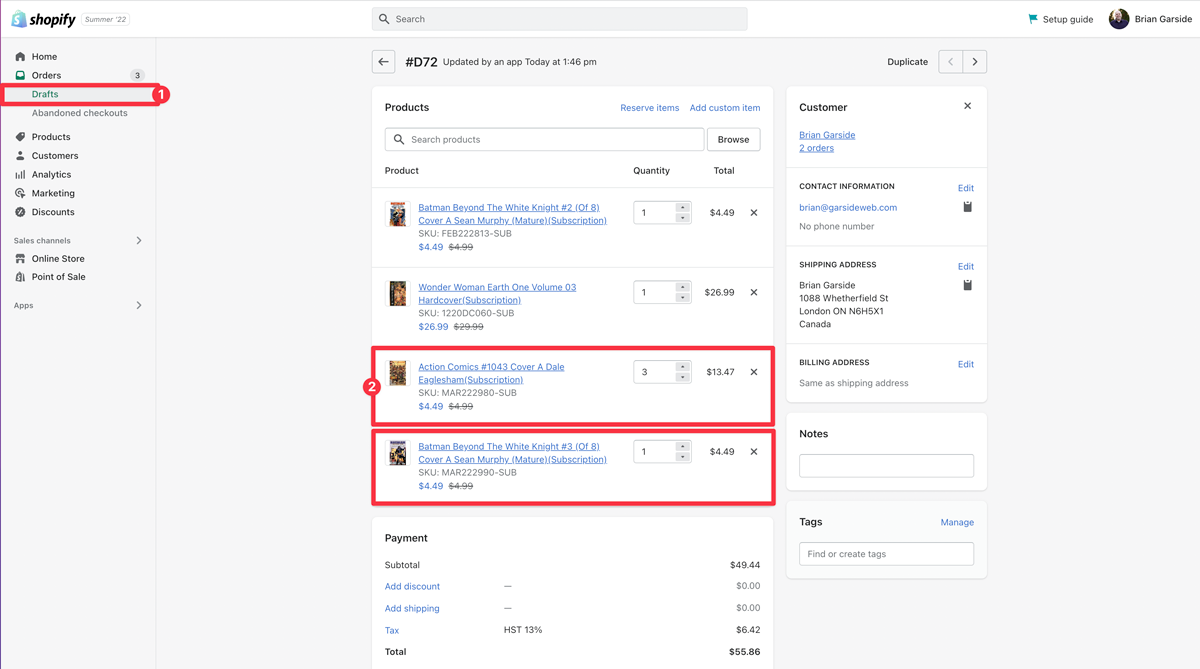The width and height of the screenshot is (1200, 669).
Task: Focus the Search products field
Action: (x=545, y=139)
